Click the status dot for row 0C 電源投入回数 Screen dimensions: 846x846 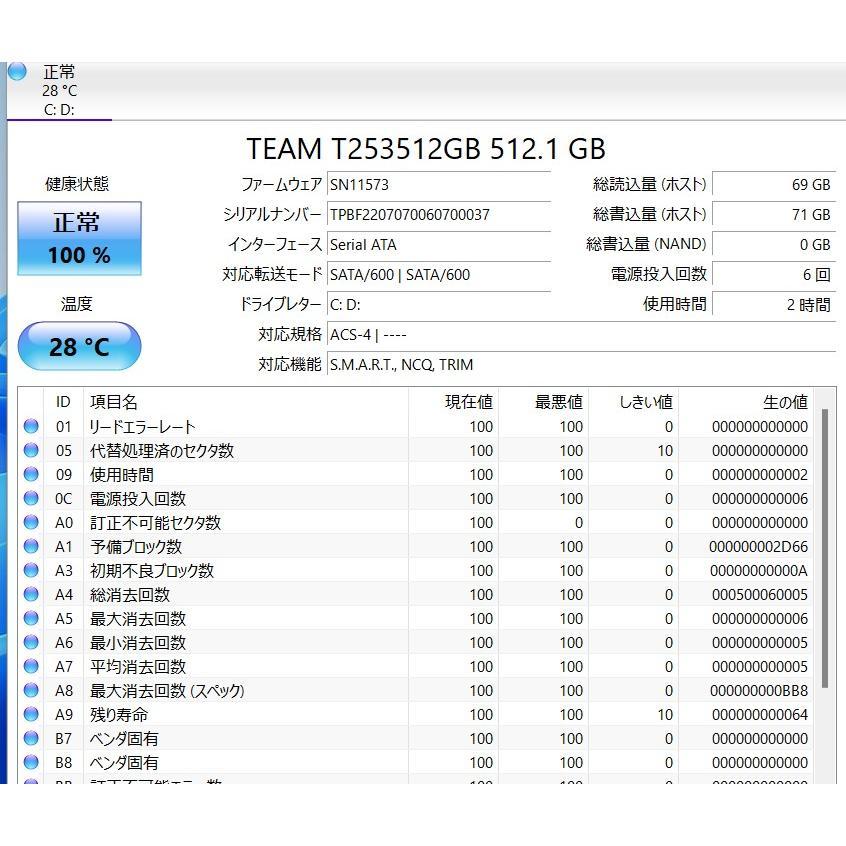31,498
